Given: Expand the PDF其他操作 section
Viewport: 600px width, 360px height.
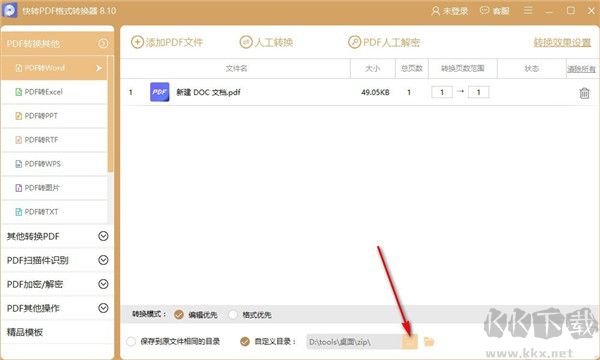Looking at the screenshot, I should 103,308.
